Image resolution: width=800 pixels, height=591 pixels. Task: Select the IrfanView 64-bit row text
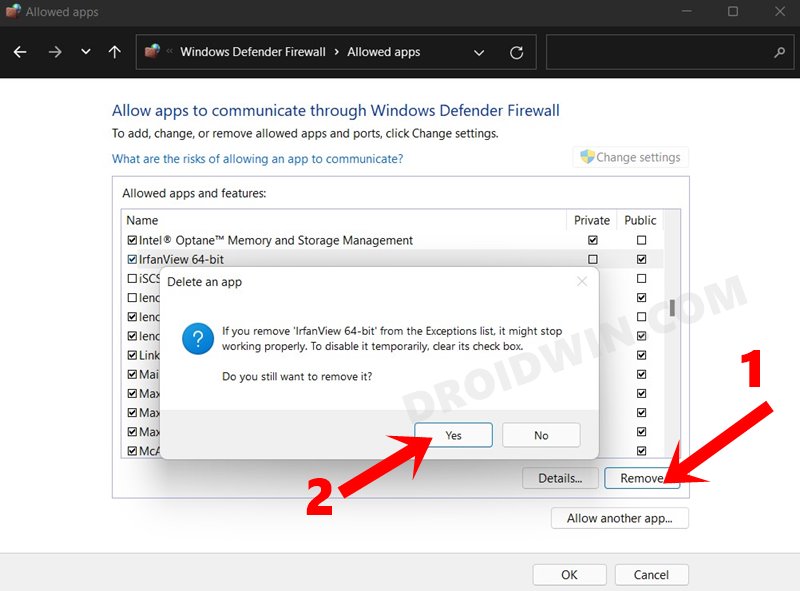(x=181, y=259)
